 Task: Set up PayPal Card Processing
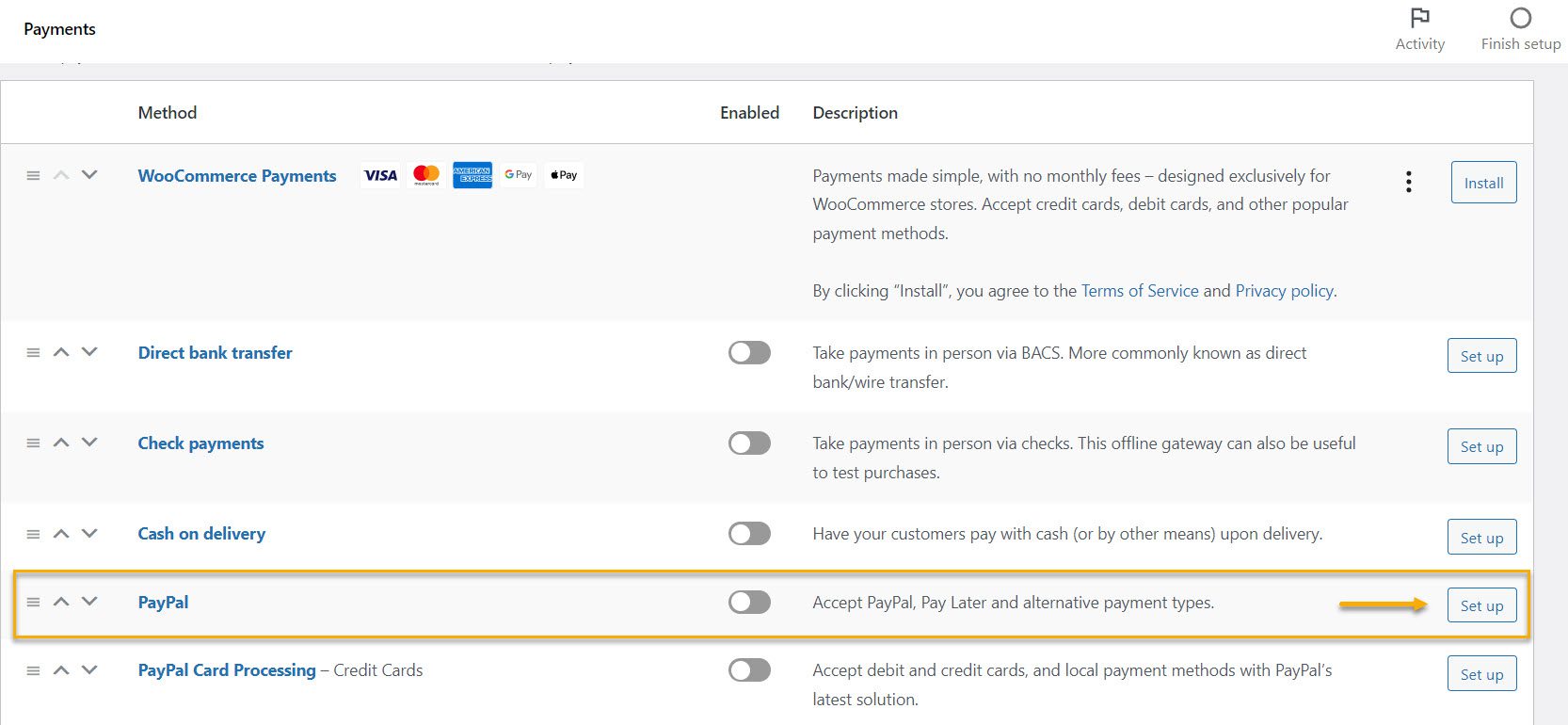pos(1481,674)
